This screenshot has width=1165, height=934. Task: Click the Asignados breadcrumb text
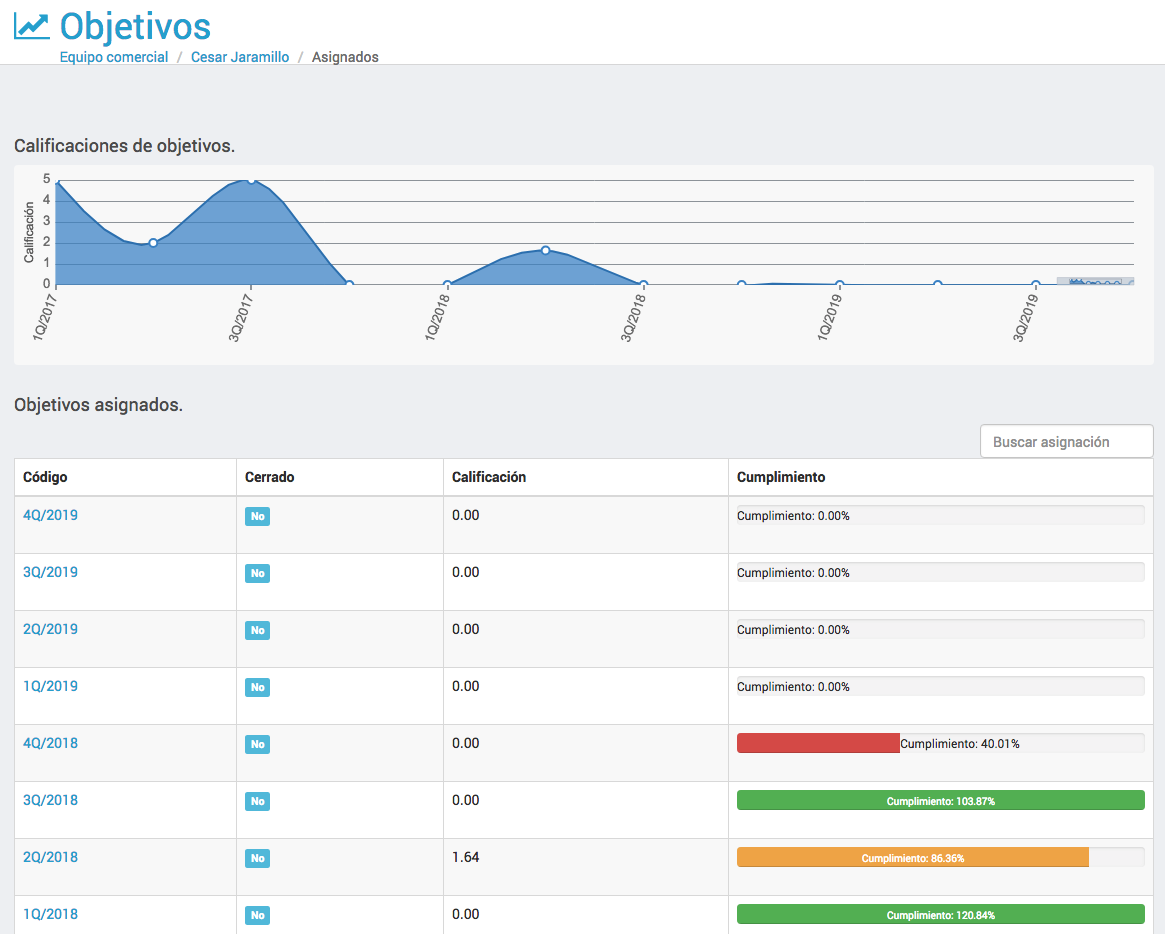click(345, 57)
